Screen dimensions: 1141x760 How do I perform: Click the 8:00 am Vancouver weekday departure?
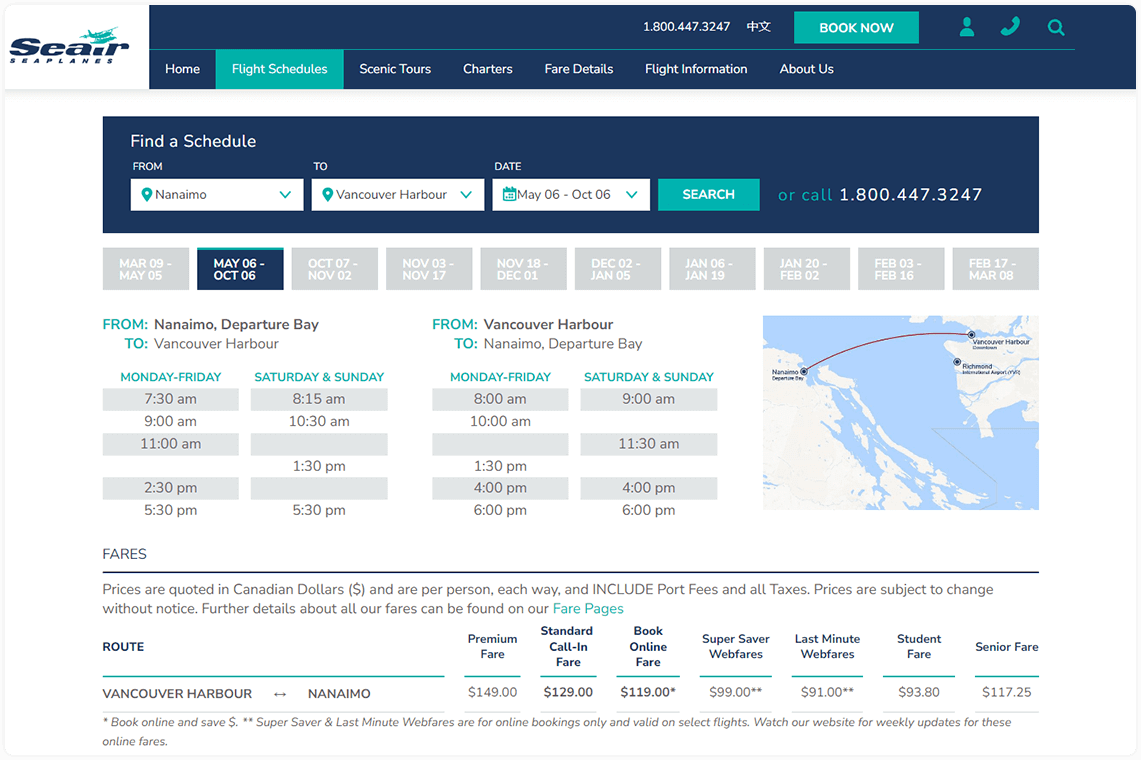tap(500, 399)
